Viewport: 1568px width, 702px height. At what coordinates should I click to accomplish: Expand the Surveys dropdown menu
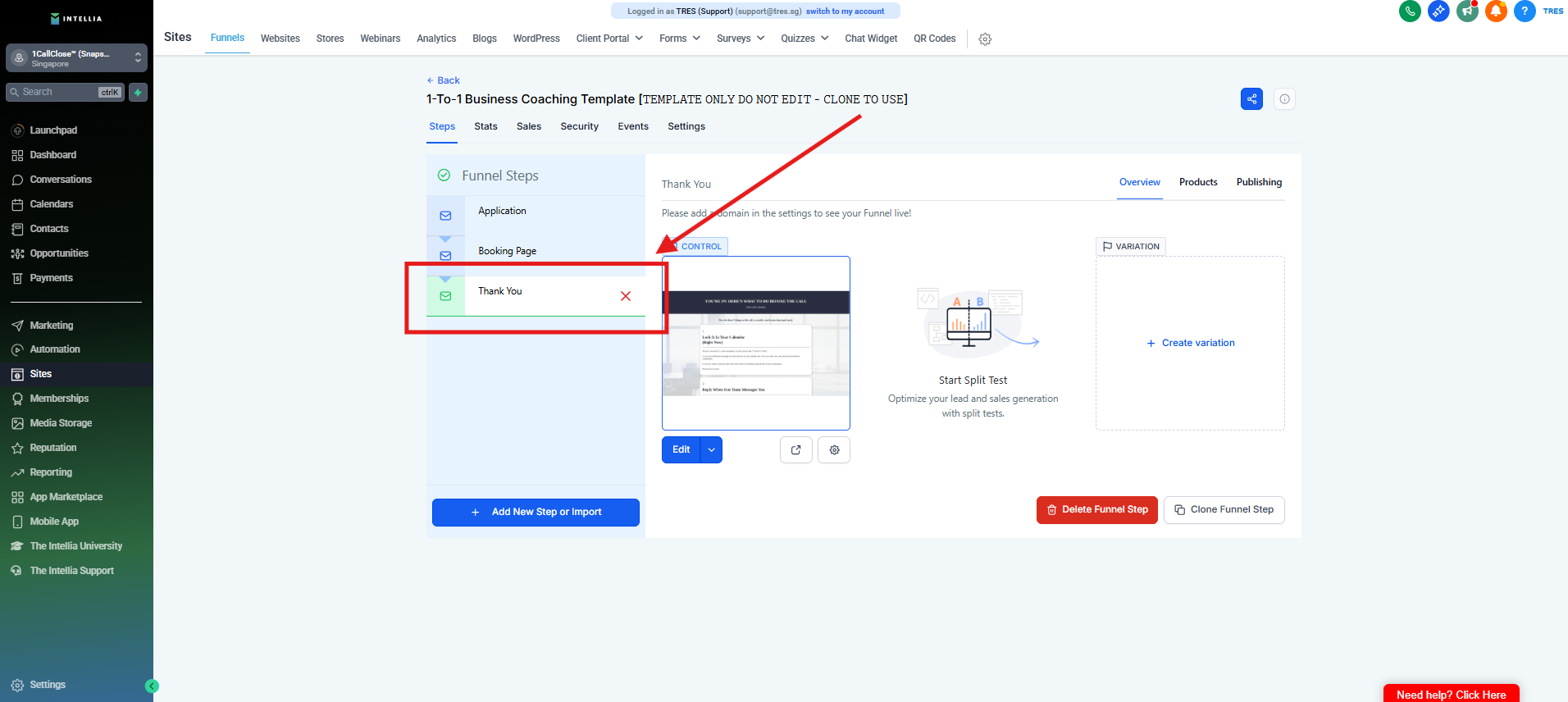coord(741,39)
